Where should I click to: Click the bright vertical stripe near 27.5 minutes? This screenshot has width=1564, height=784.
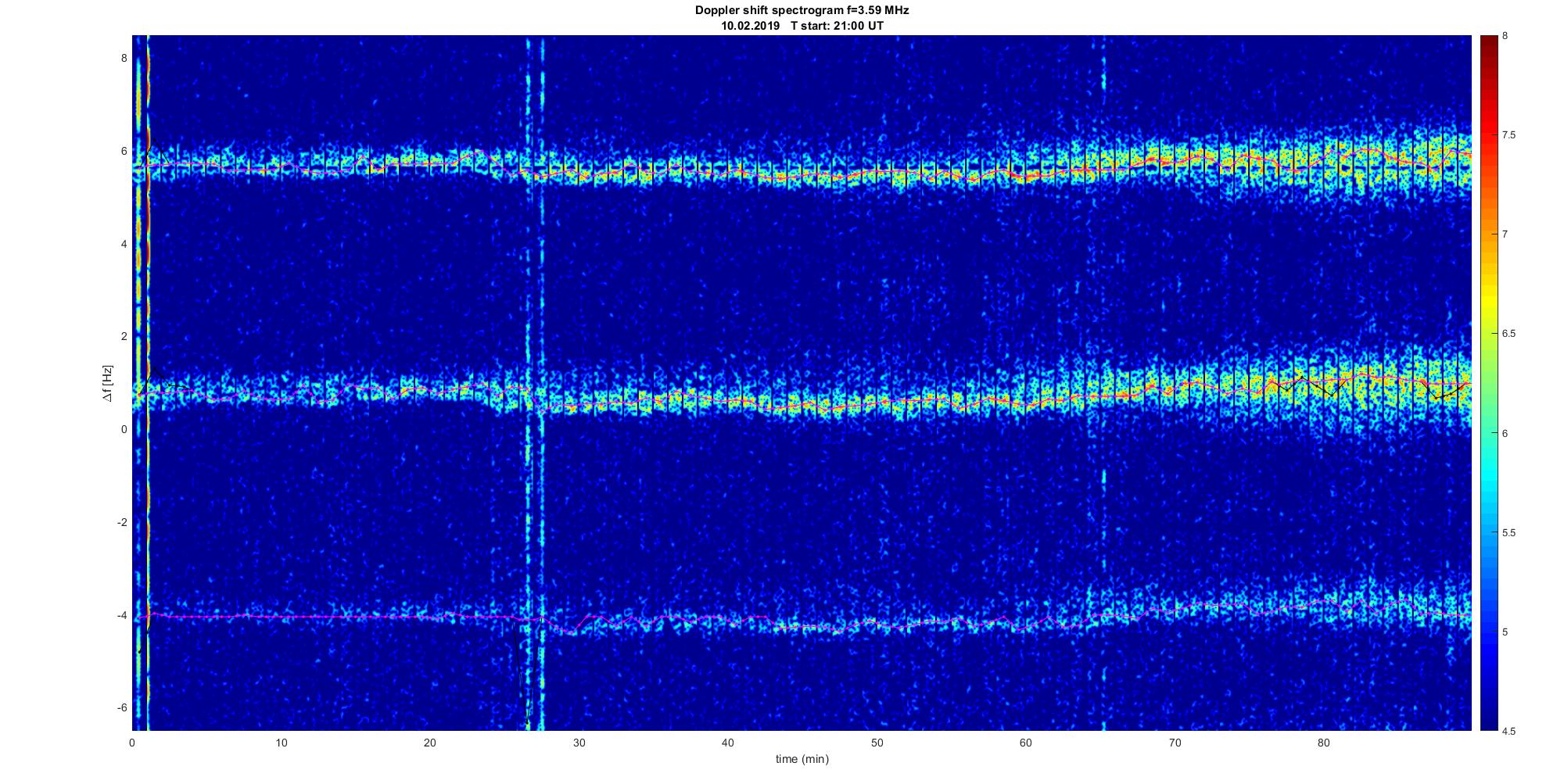(542, 383)
